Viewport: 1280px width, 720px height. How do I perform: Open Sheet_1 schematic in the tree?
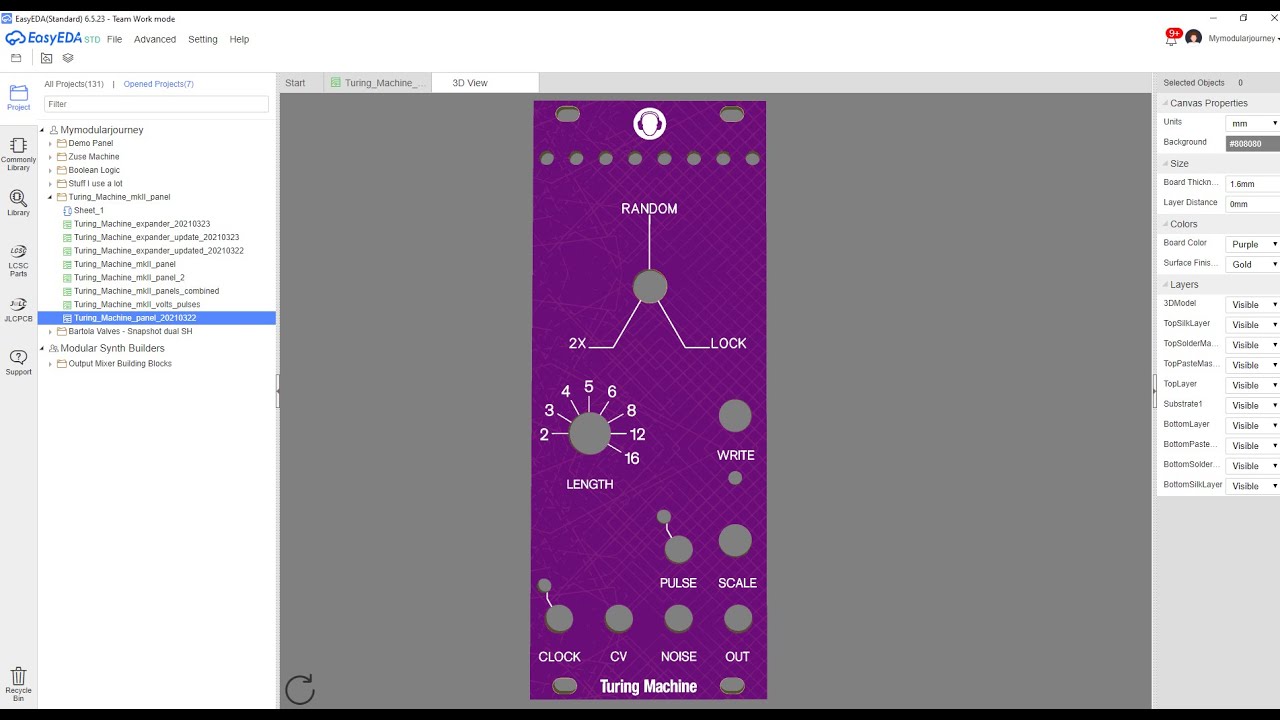pos(88,211)
